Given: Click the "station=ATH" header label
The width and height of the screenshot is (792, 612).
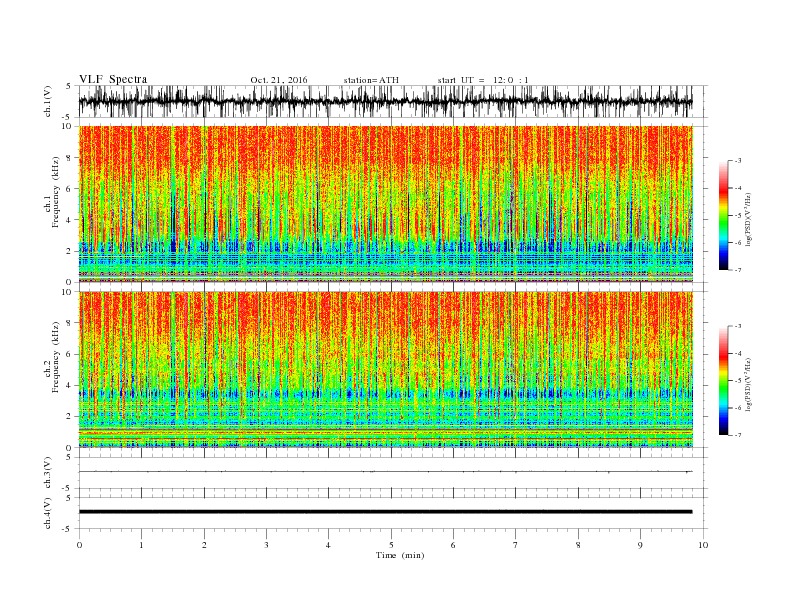Looking at the screenshot, I should 371,80.
